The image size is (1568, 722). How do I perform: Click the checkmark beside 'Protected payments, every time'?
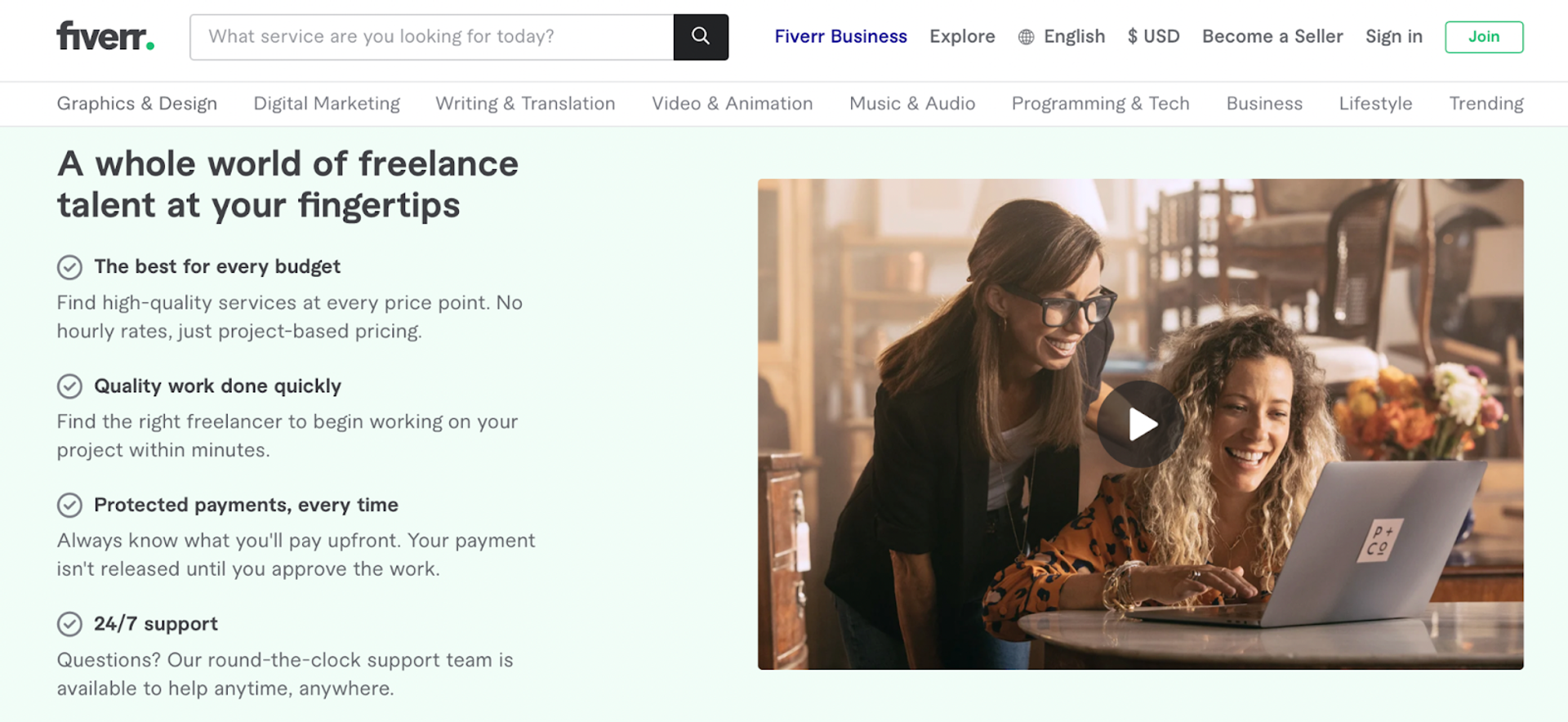[69, 506]
